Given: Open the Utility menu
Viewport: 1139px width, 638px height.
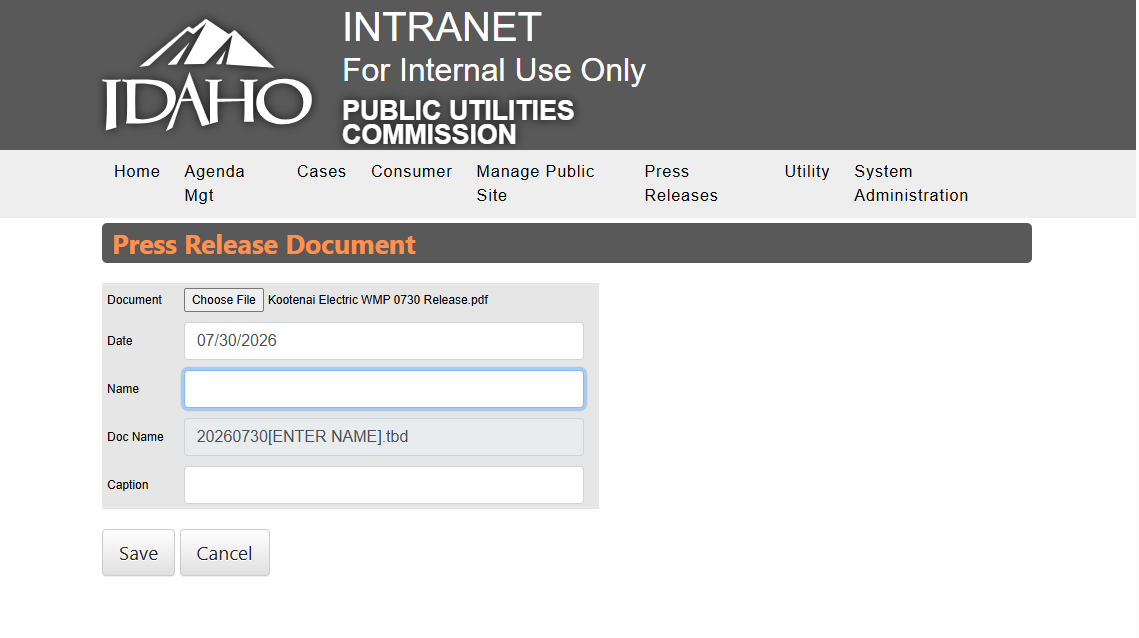Looking at the screenshot, I should click(806, 171).
